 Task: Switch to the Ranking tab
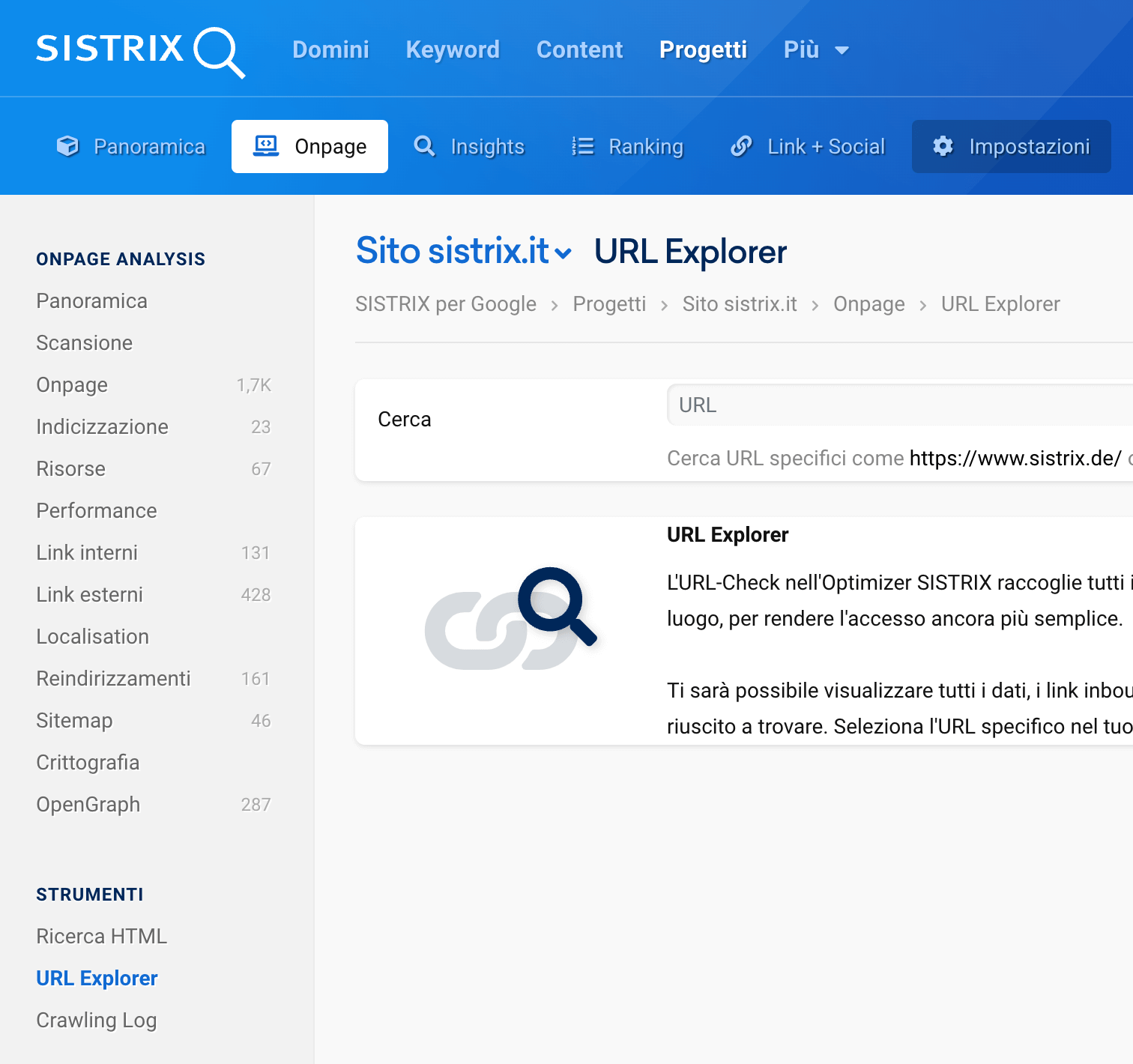click(628, 146)
